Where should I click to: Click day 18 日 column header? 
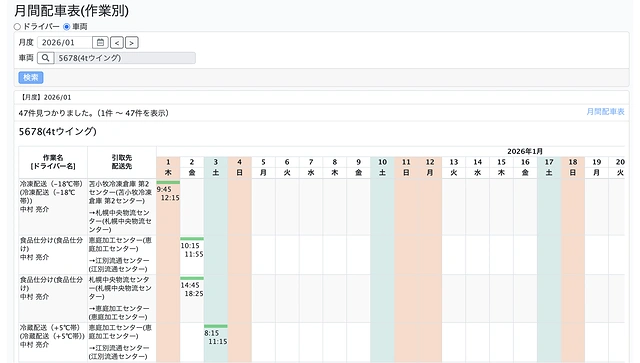point(573,167)
